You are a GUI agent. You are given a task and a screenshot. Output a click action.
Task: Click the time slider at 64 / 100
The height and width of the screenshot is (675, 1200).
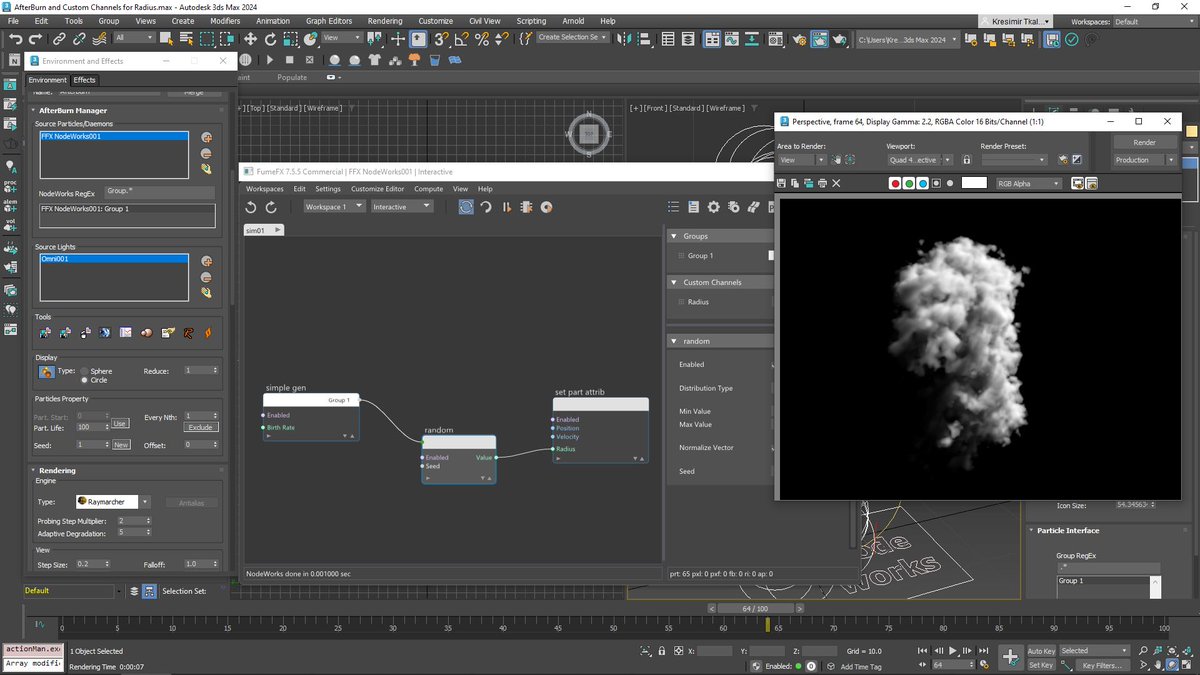[755, 608]
